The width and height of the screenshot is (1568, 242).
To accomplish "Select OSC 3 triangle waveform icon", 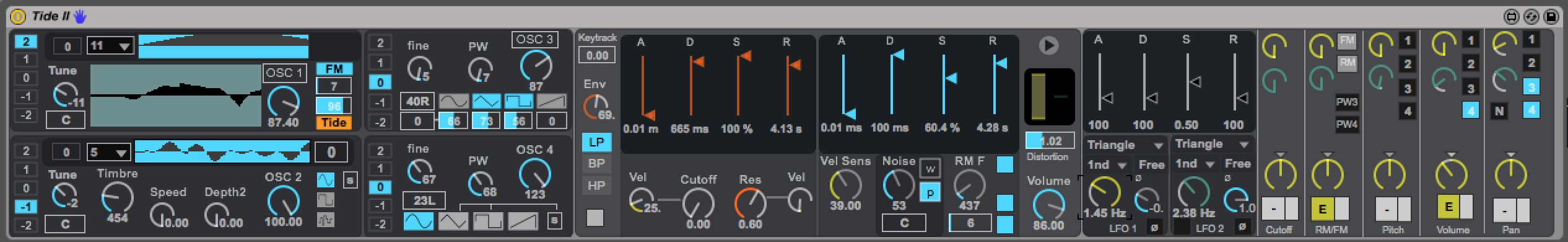I will tap(486, 101).
